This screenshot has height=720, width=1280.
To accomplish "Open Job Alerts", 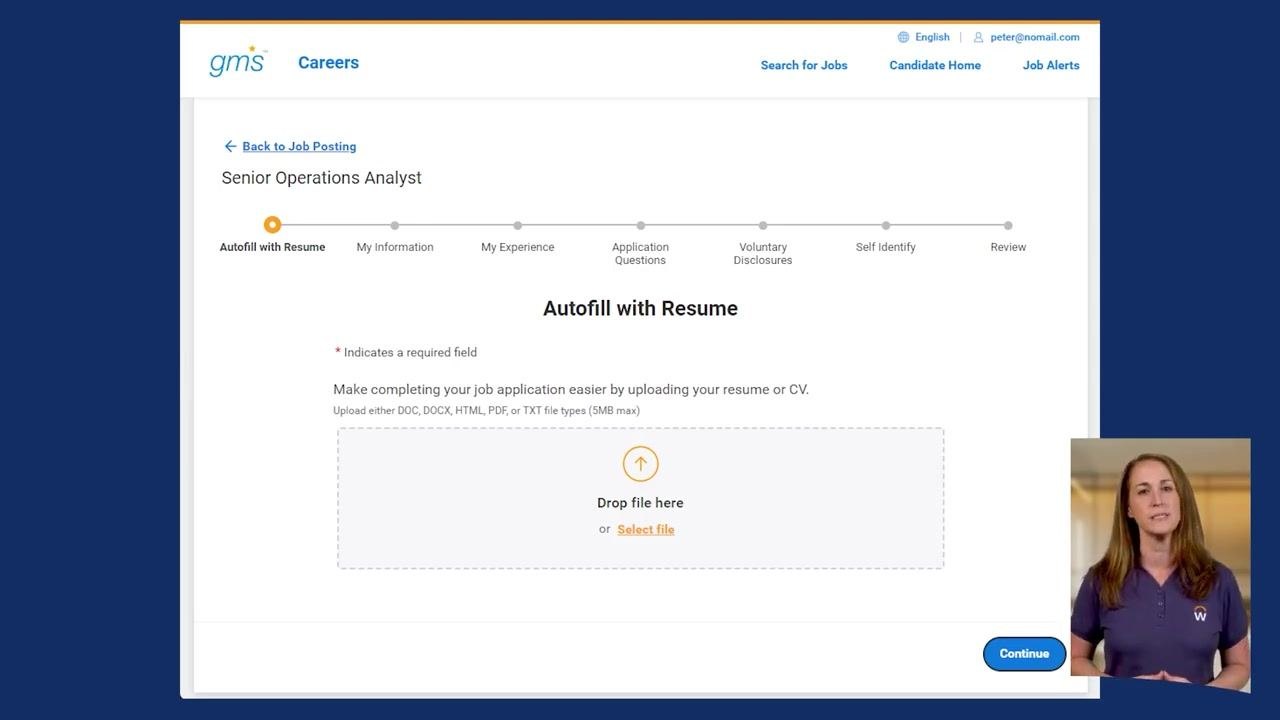I will pos(1051,65).
